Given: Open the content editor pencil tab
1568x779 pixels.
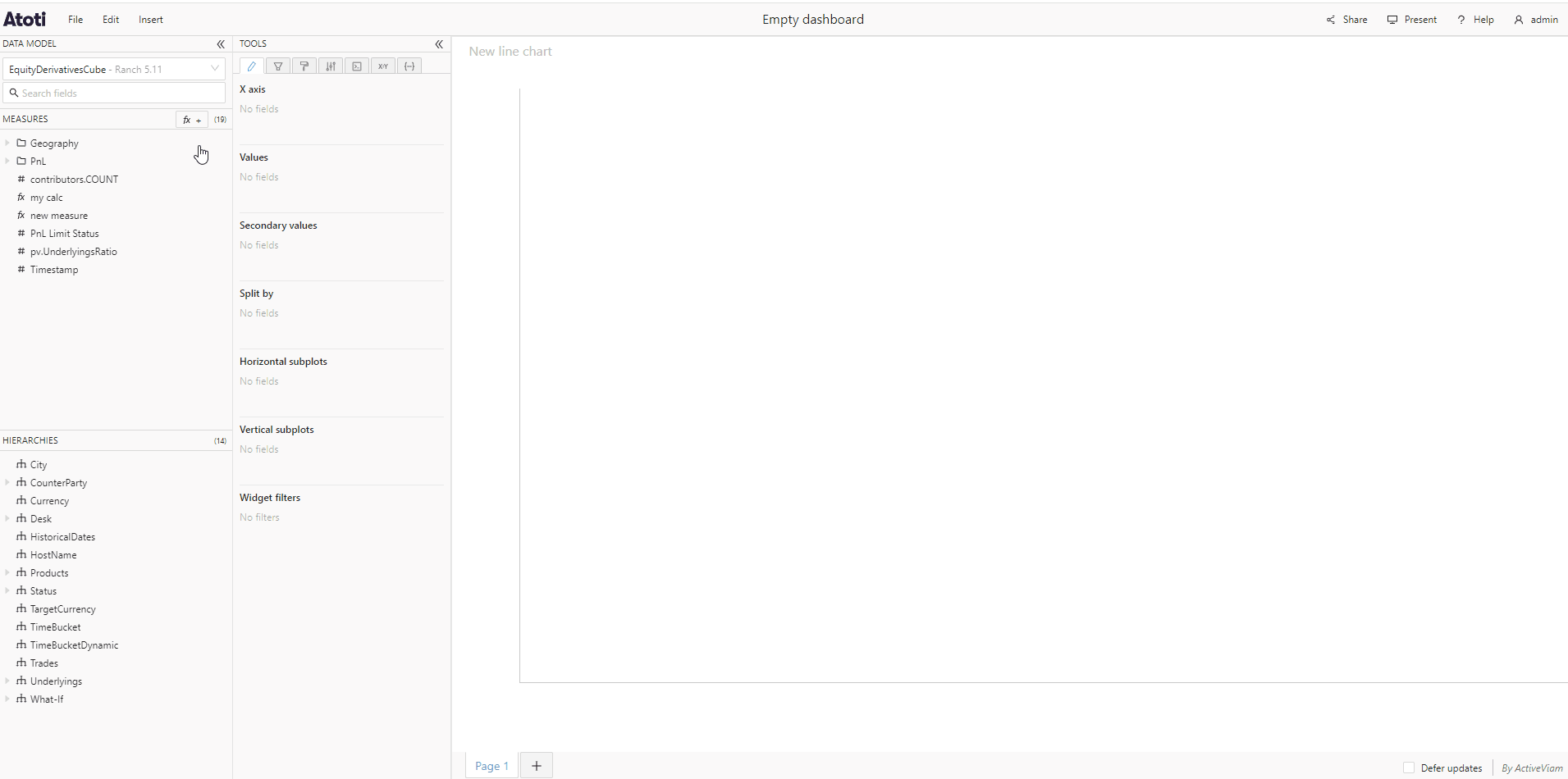Looking at the screenshot, I should [252, 66].
